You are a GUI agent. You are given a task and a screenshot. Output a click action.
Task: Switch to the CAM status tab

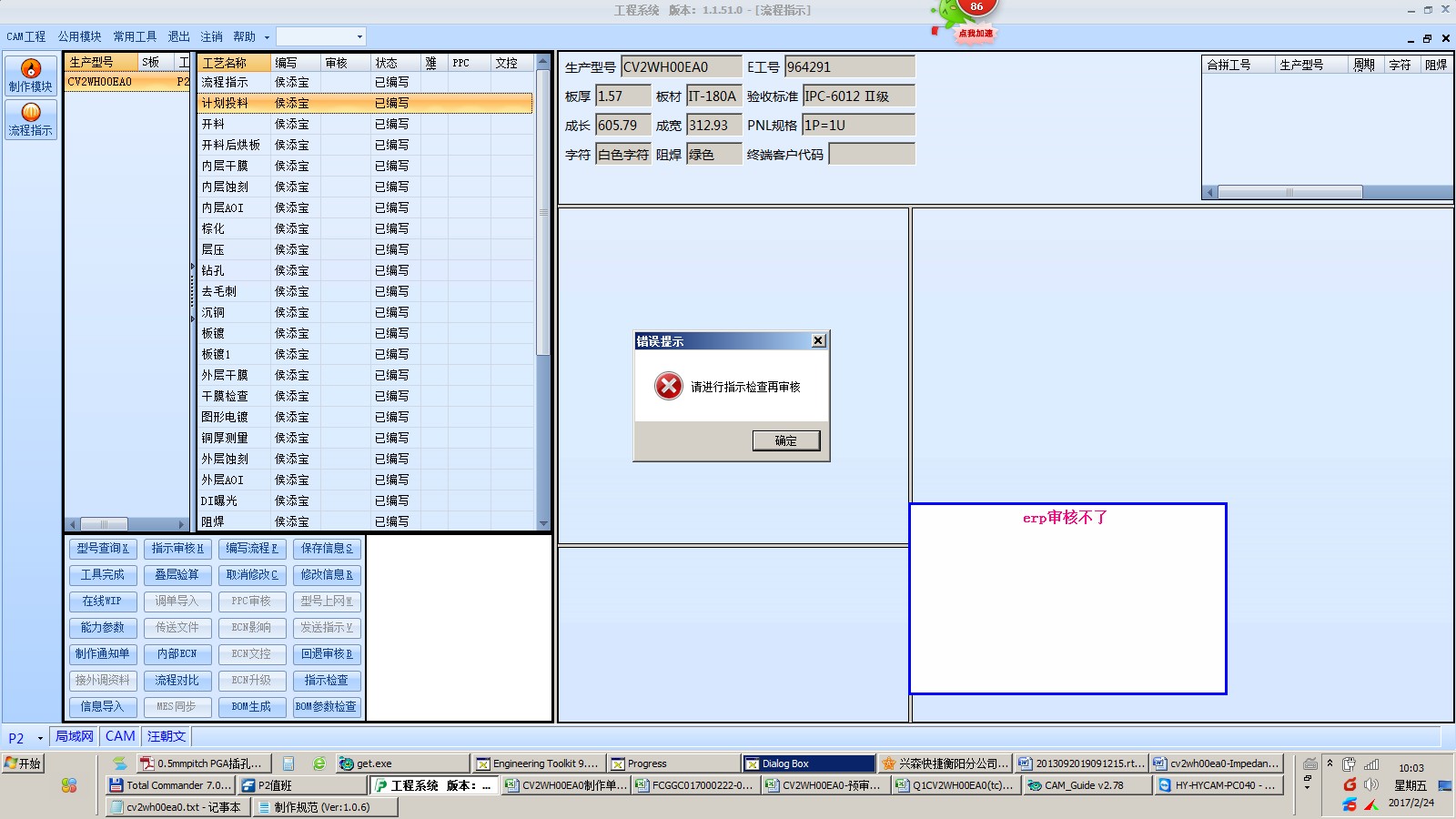point(120,736)
